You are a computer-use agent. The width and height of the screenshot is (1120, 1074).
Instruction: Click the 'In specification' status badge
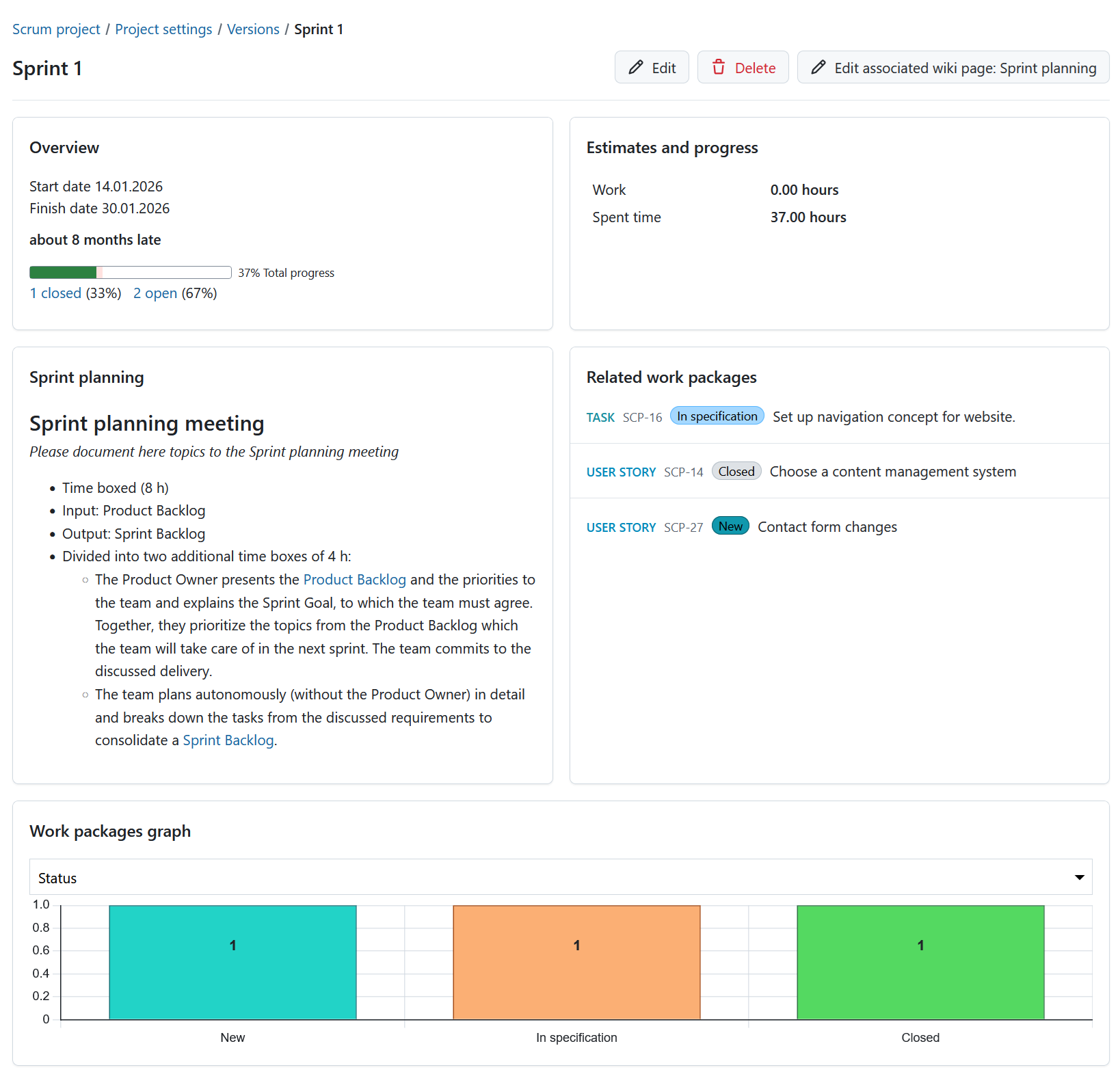coord(717,416)
